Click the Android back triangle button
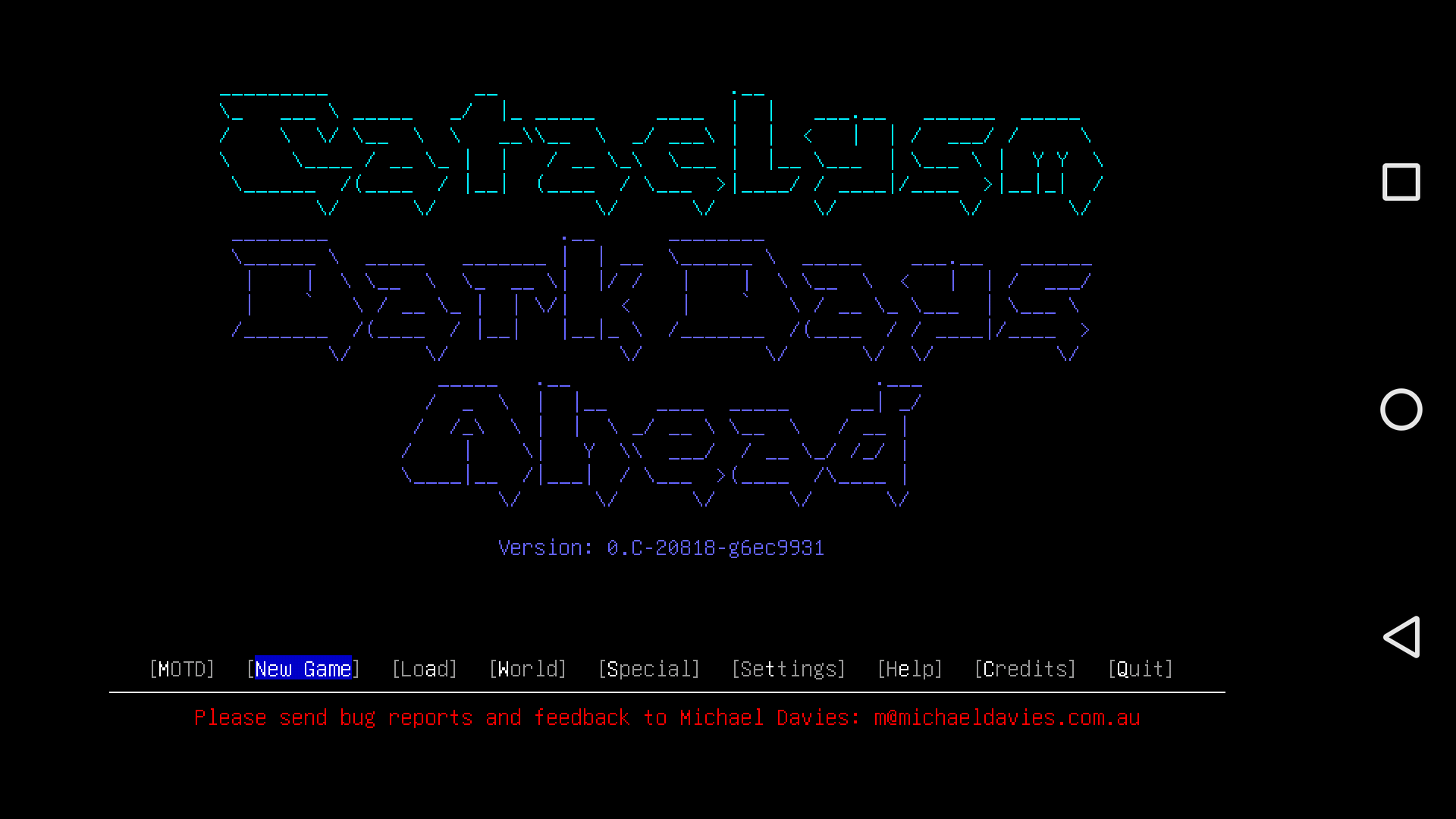 [1401, 637]
